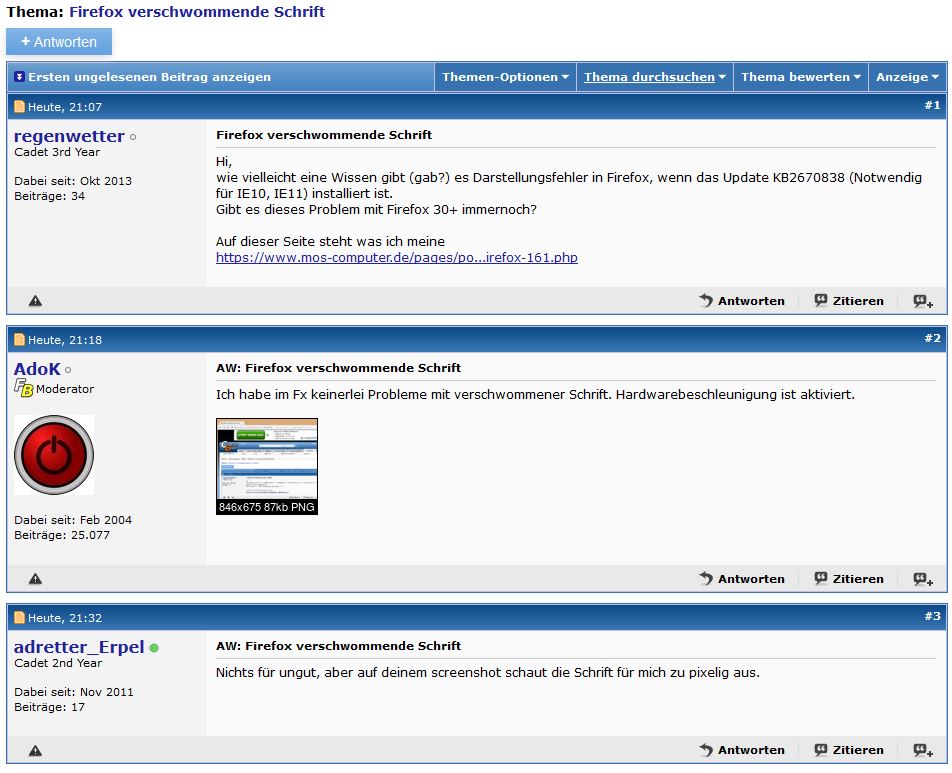Click post status icon next to Heute, 21:07
This screenshot has height=773, width=952.
[19, 107]
